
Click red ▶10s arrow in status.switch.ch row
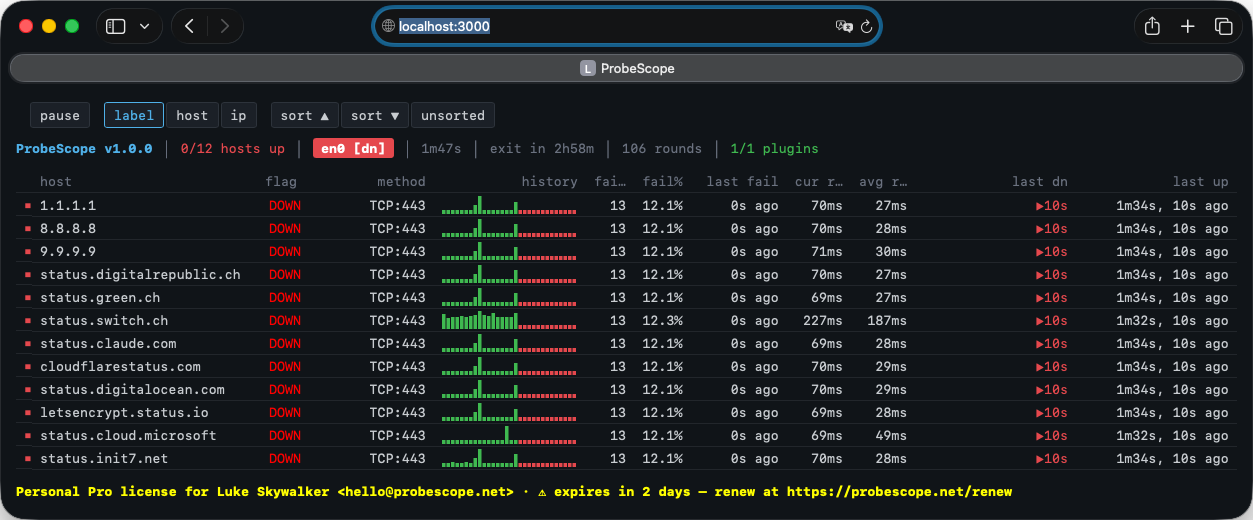(x=1051, y=320)
